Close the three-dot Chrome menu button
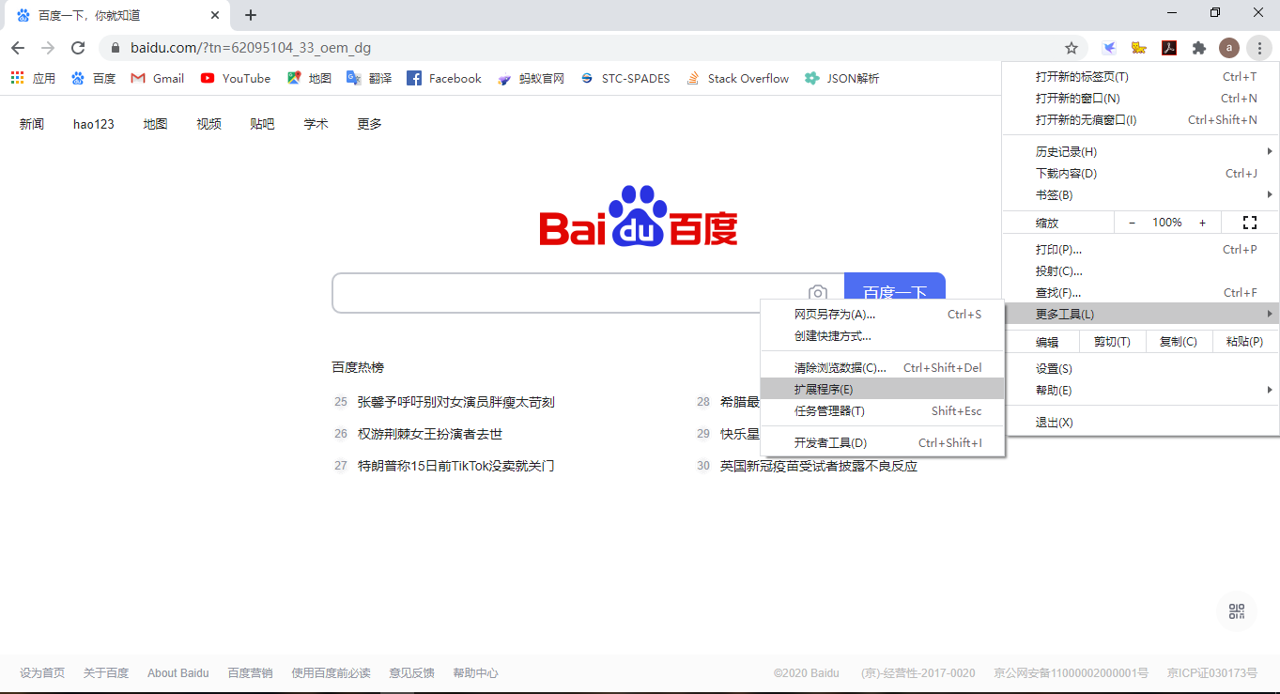 1260,48
